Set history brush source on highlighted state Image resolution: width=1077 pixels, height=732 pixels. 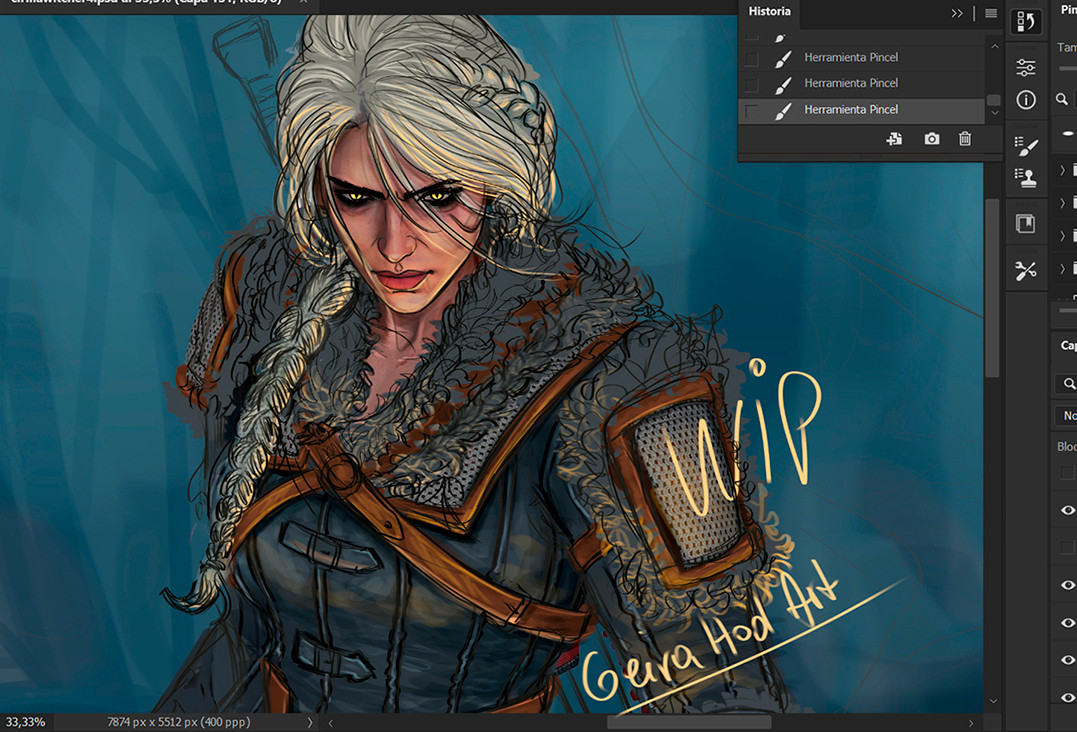[x=751, y=111]
